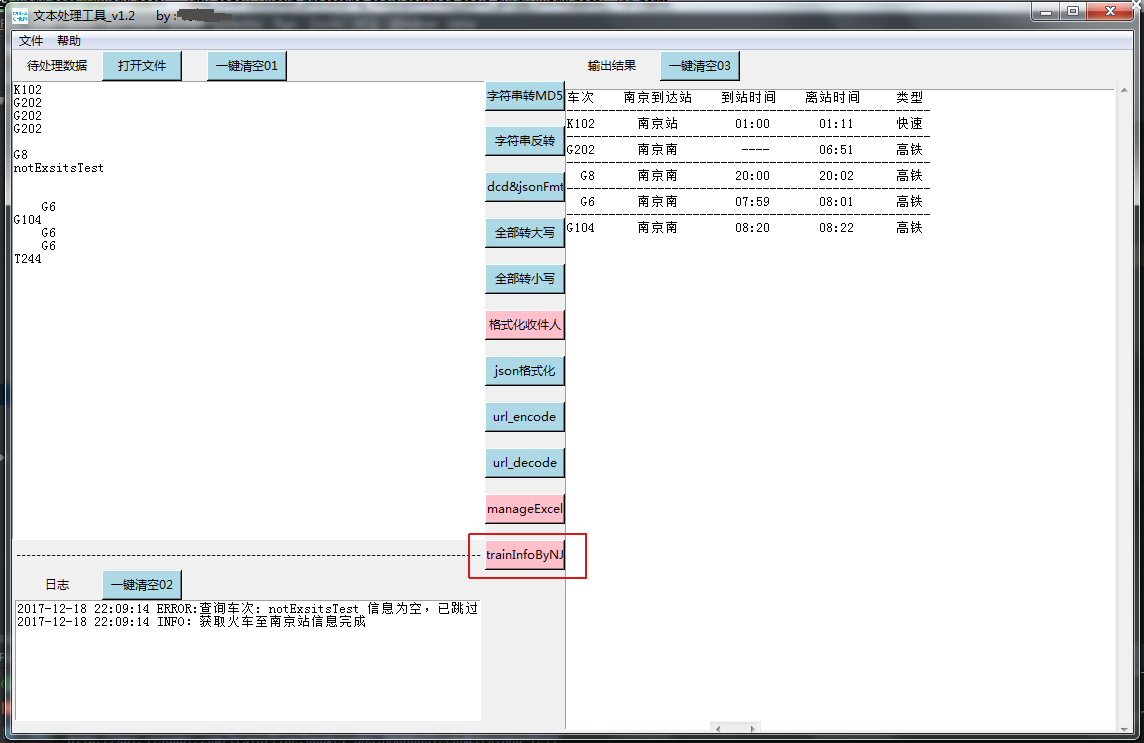Click the 全部转小写 button
The height and width of the screenshot is (743, 1144).
pyautogui.click(x=525, y=279)
